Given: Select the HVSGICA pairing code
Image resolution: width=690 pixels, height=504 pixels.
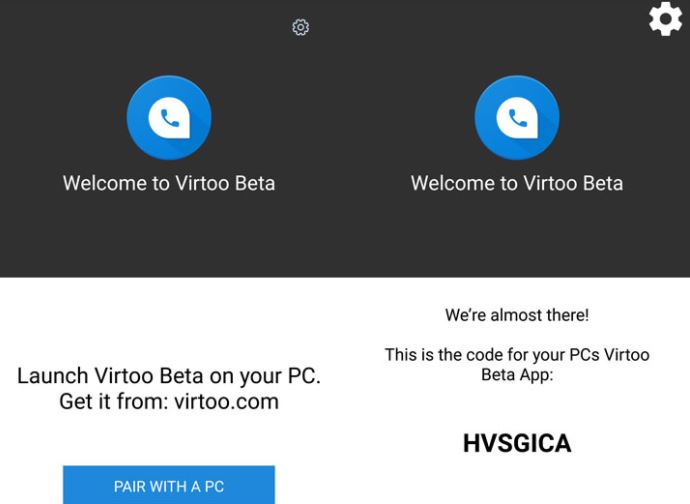Looking at the screenshot, I should pos(517,443).
